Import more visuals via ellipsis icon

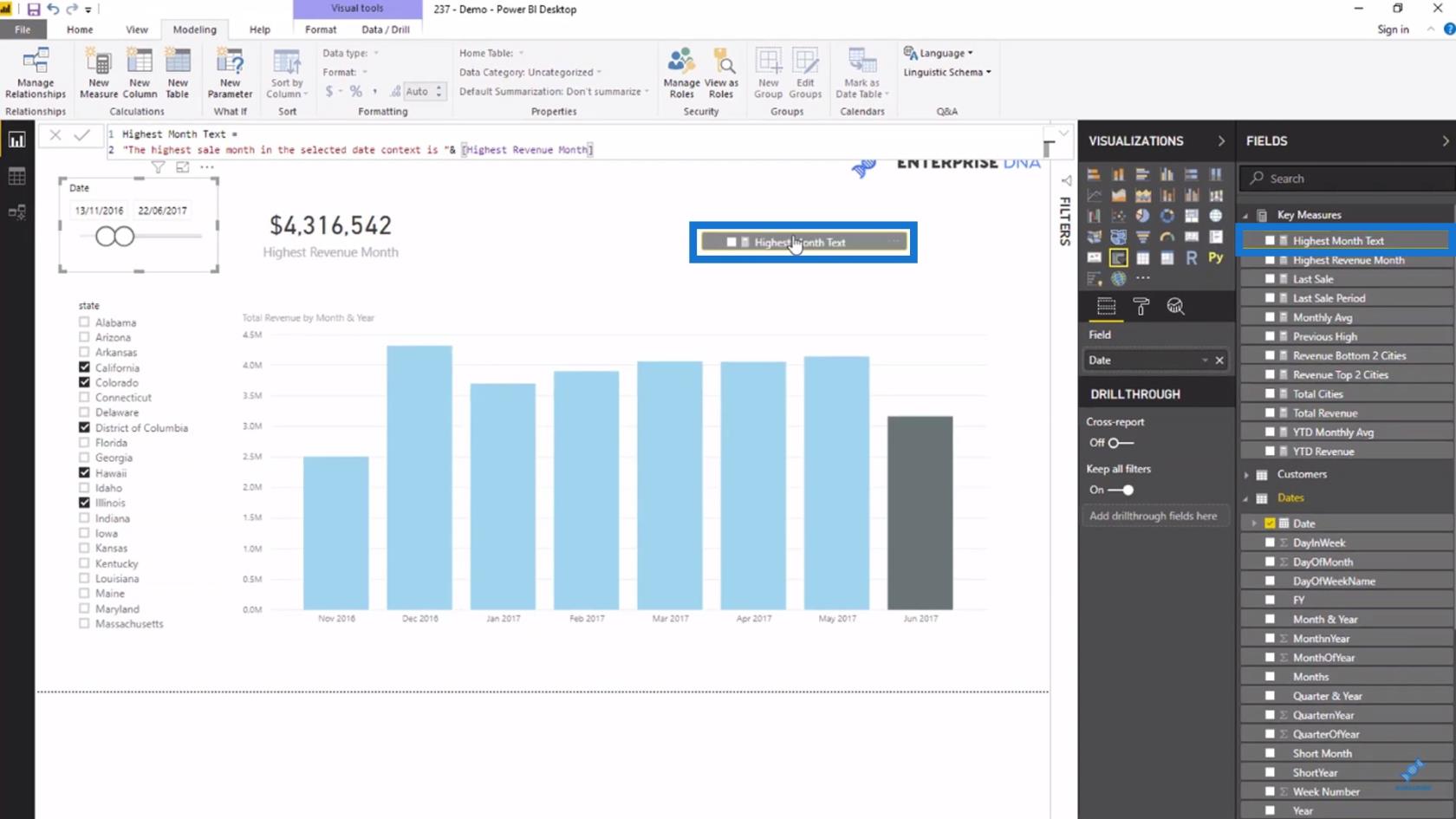click(x=1143, y=278)
